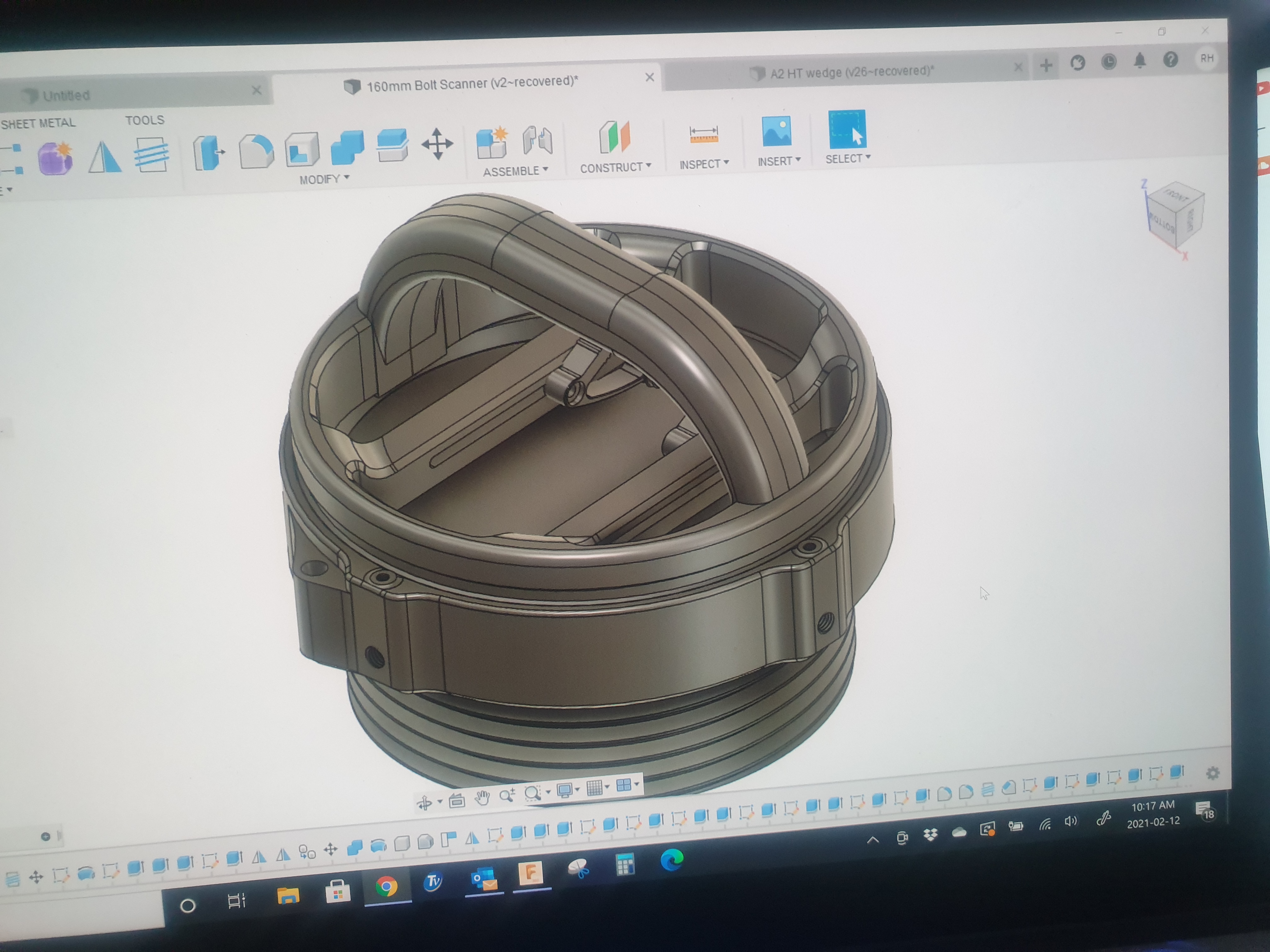The width and height of the screenshot is (1270, 952).
Task: Launch Chrome from the Windows taskbar
Action: 386,887
